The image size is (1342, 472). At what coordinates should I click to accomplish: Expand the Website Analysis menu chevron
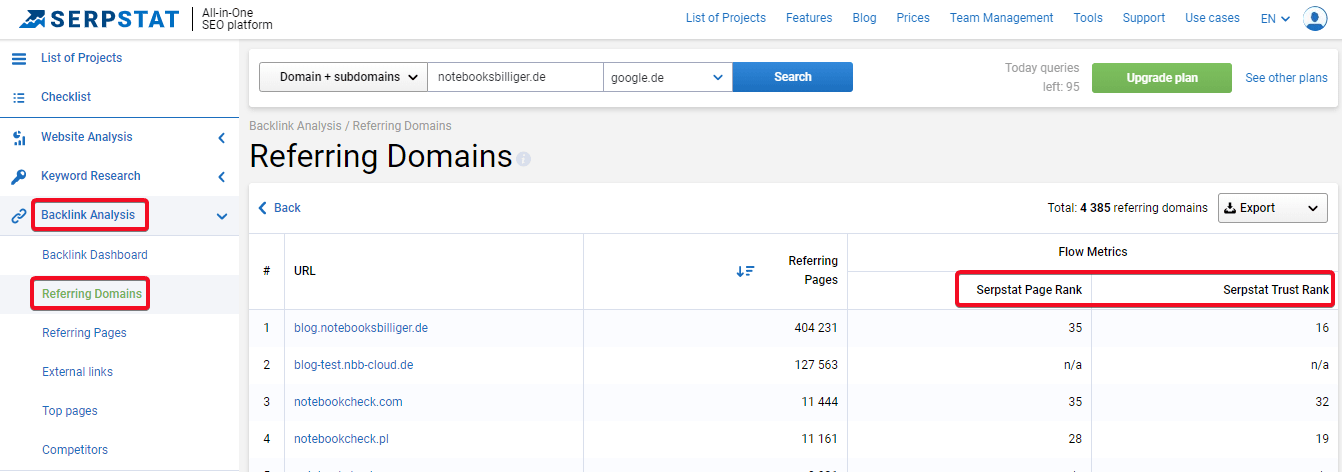coord(222,138)
